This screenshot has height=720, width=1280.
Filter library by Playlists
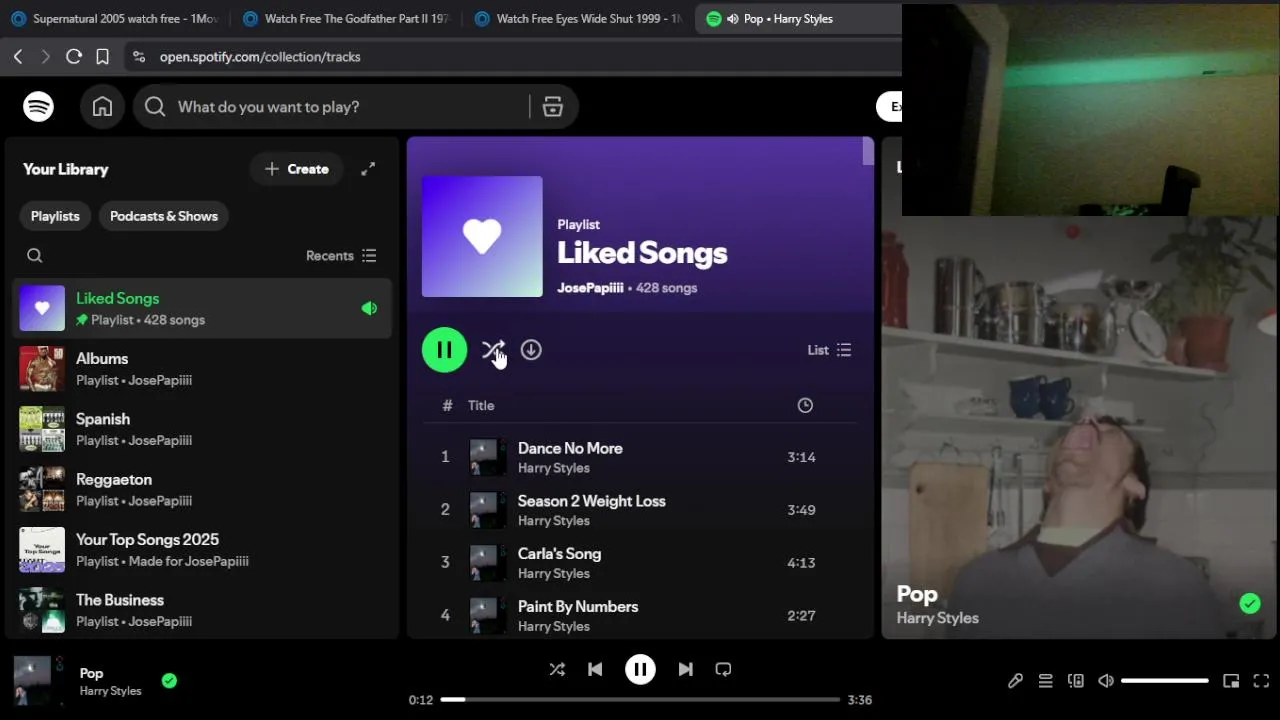click(55, 216)
